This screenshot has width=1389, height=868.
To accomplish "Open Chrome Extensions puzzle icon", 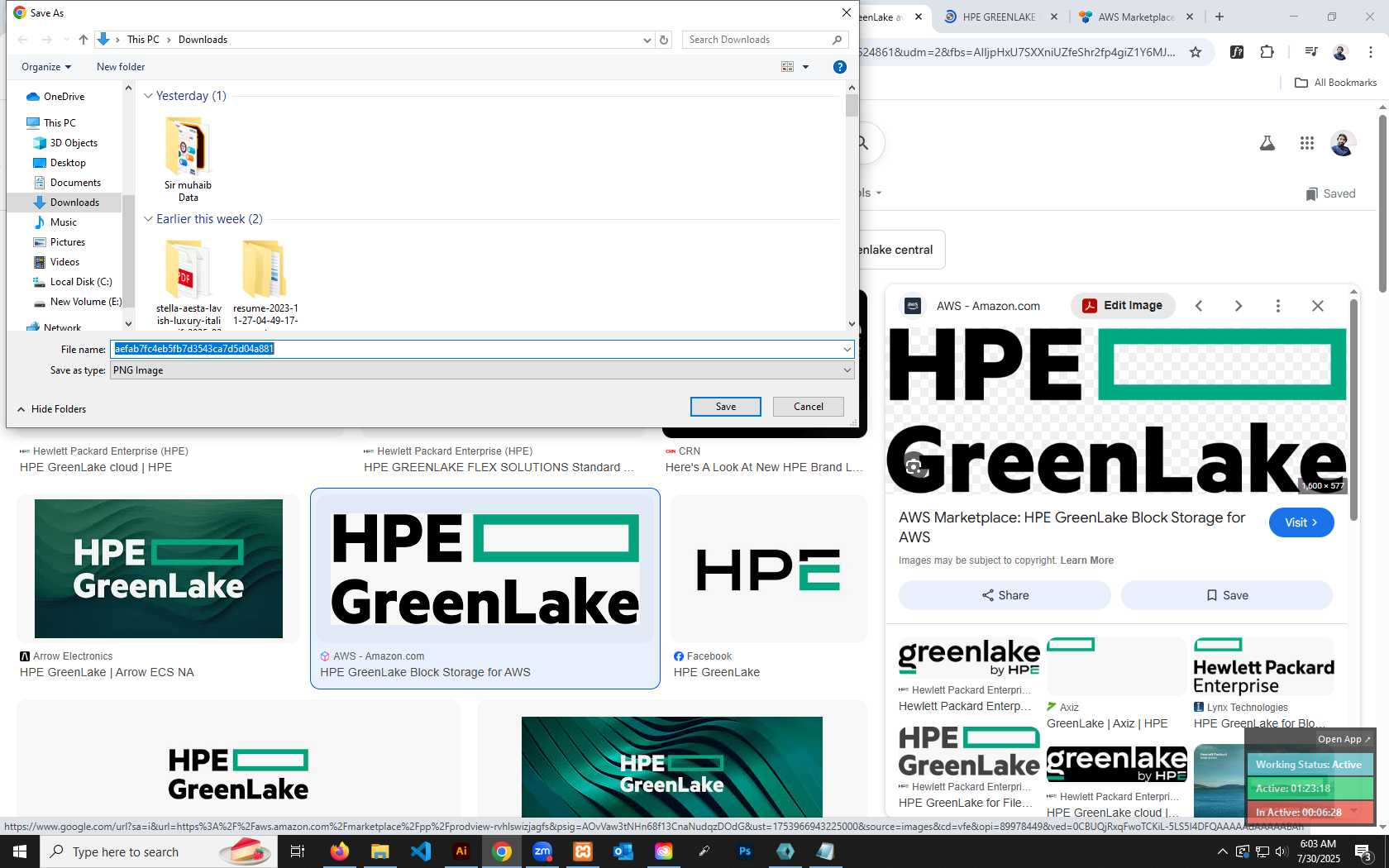I will click(x=1267, y=52).
